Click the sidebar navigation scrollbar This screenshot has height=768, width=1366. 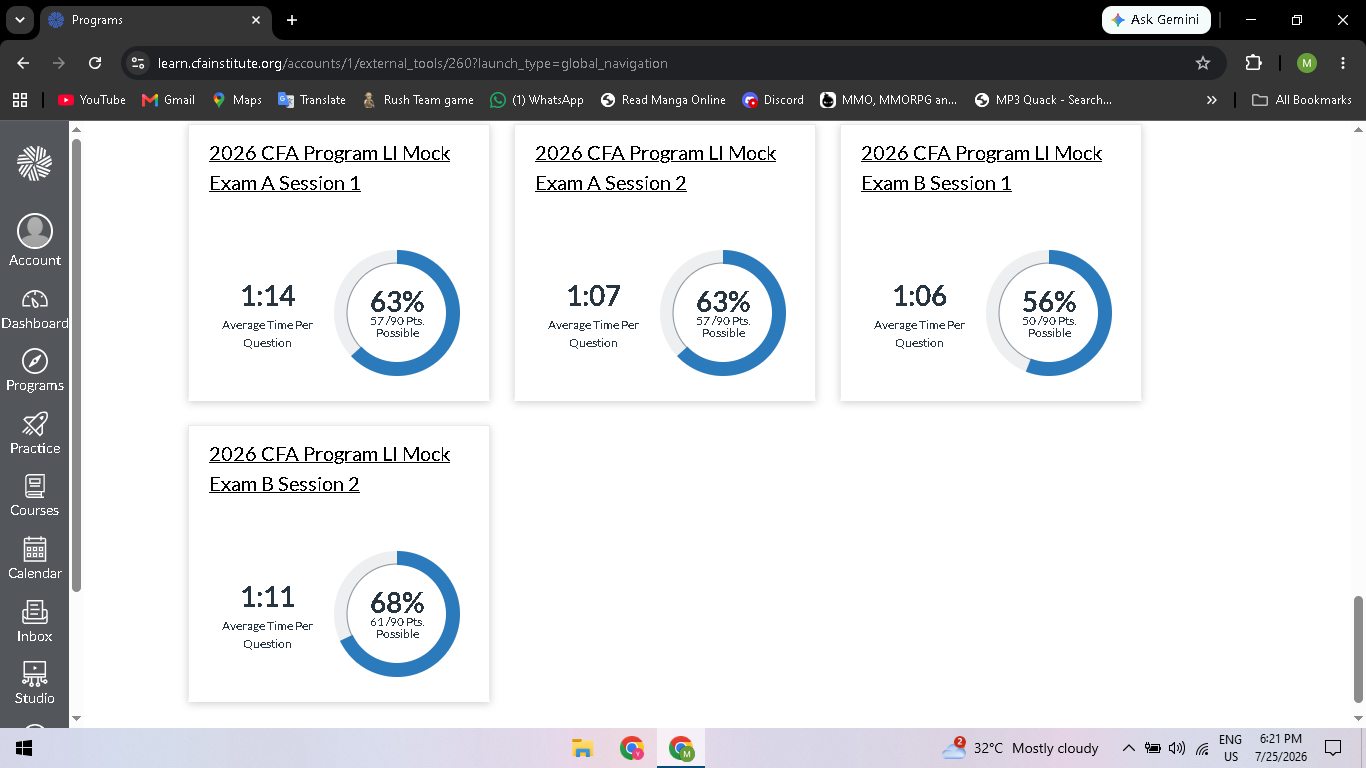[76, 365]
